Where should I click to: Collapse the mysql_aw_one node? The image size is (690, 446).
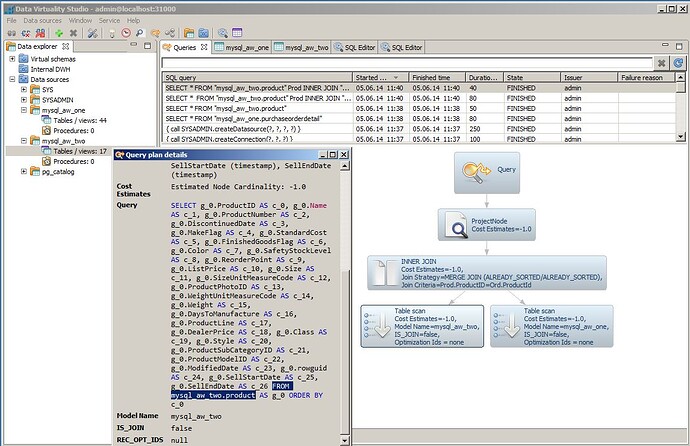tap(24, 110)
